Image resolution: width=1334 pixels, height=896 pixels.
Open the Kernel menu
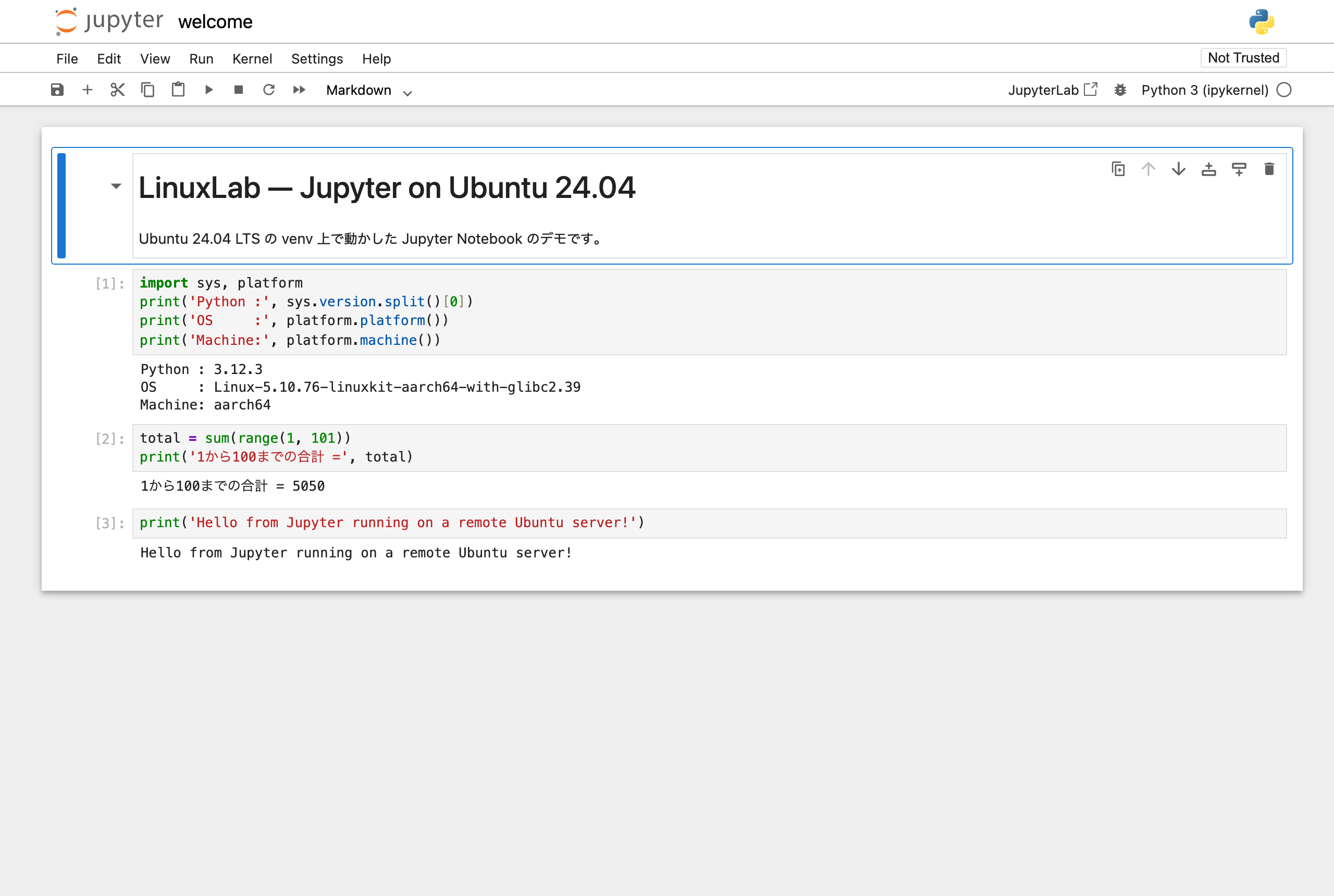(252, 59)
